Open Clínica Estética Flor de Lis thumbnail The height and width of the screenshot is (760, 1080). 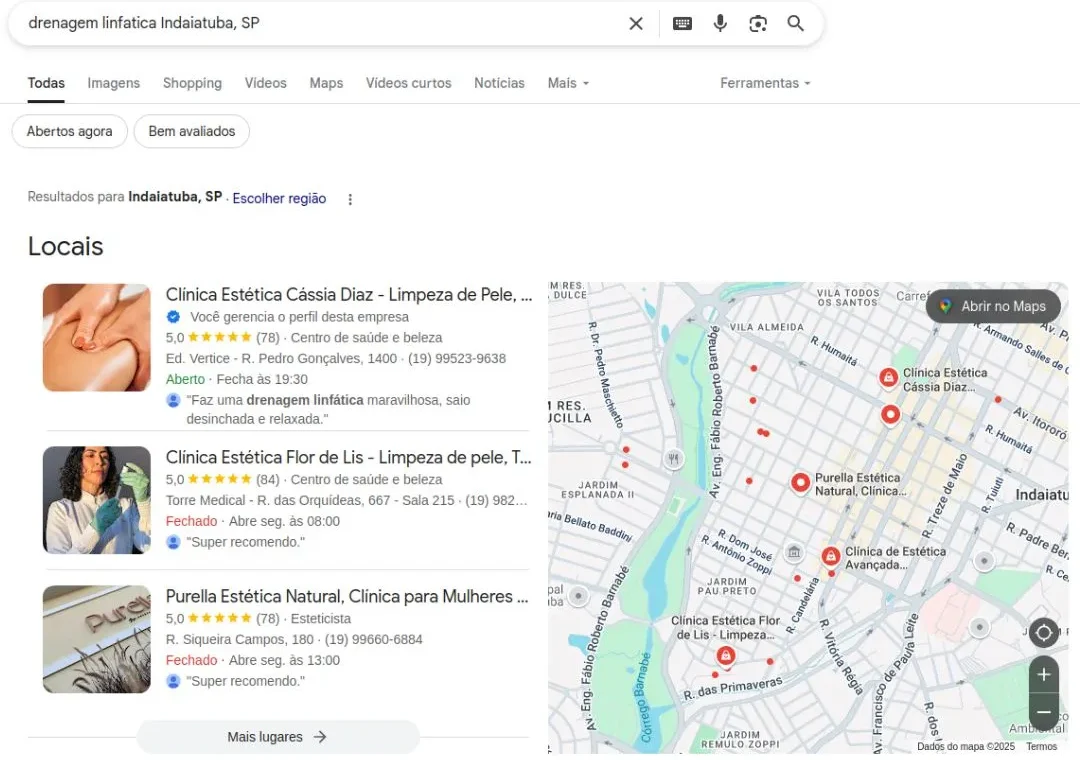(97, 500)
